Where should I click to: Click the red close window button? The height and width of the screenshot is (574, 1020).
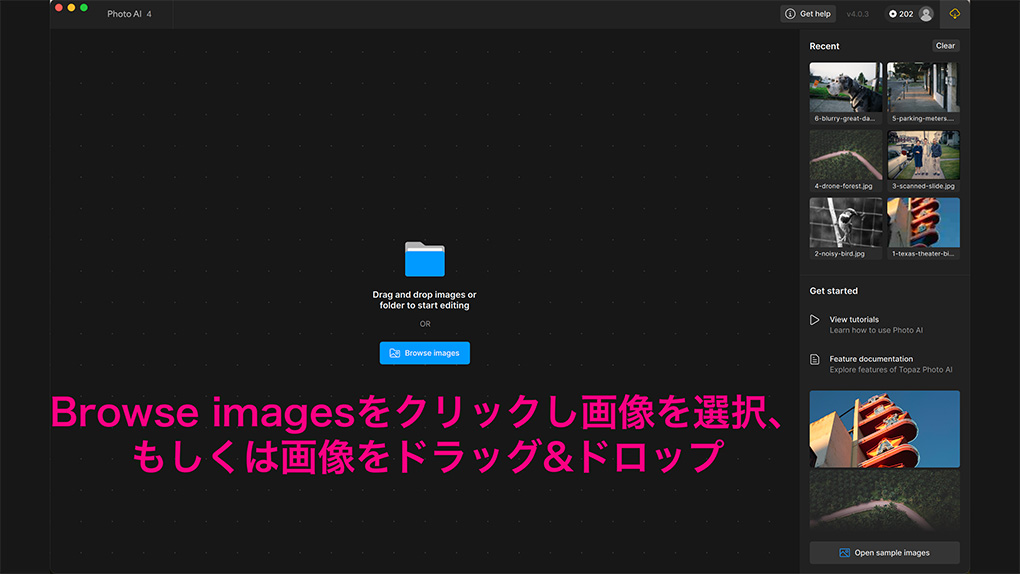point(59,8)
